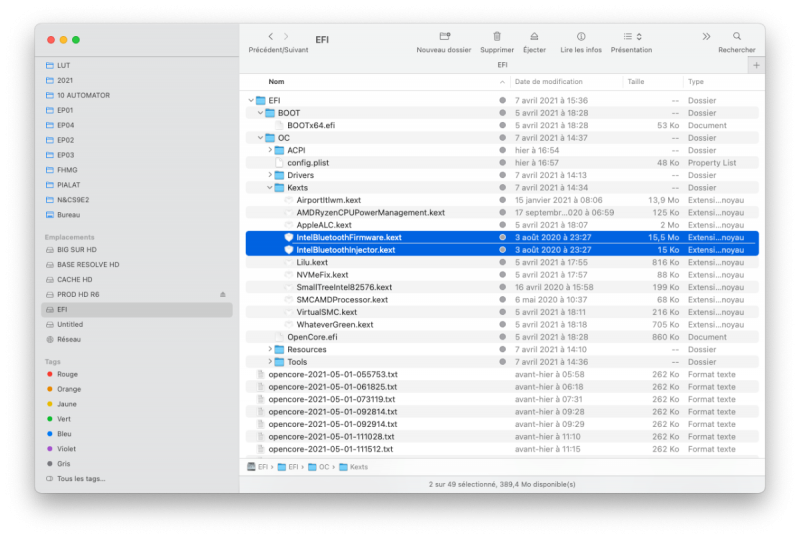Select opencore-2021-05-01-111512.txt
The height and width of the screenshot is (539, 800).
502,449
